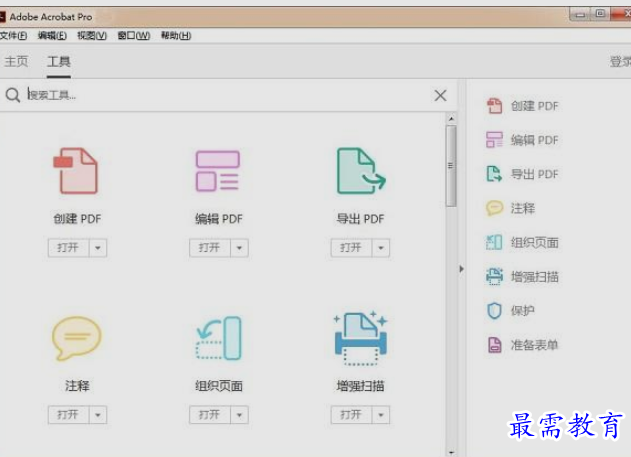Select 保护 text in right pane

coord(523,311)
